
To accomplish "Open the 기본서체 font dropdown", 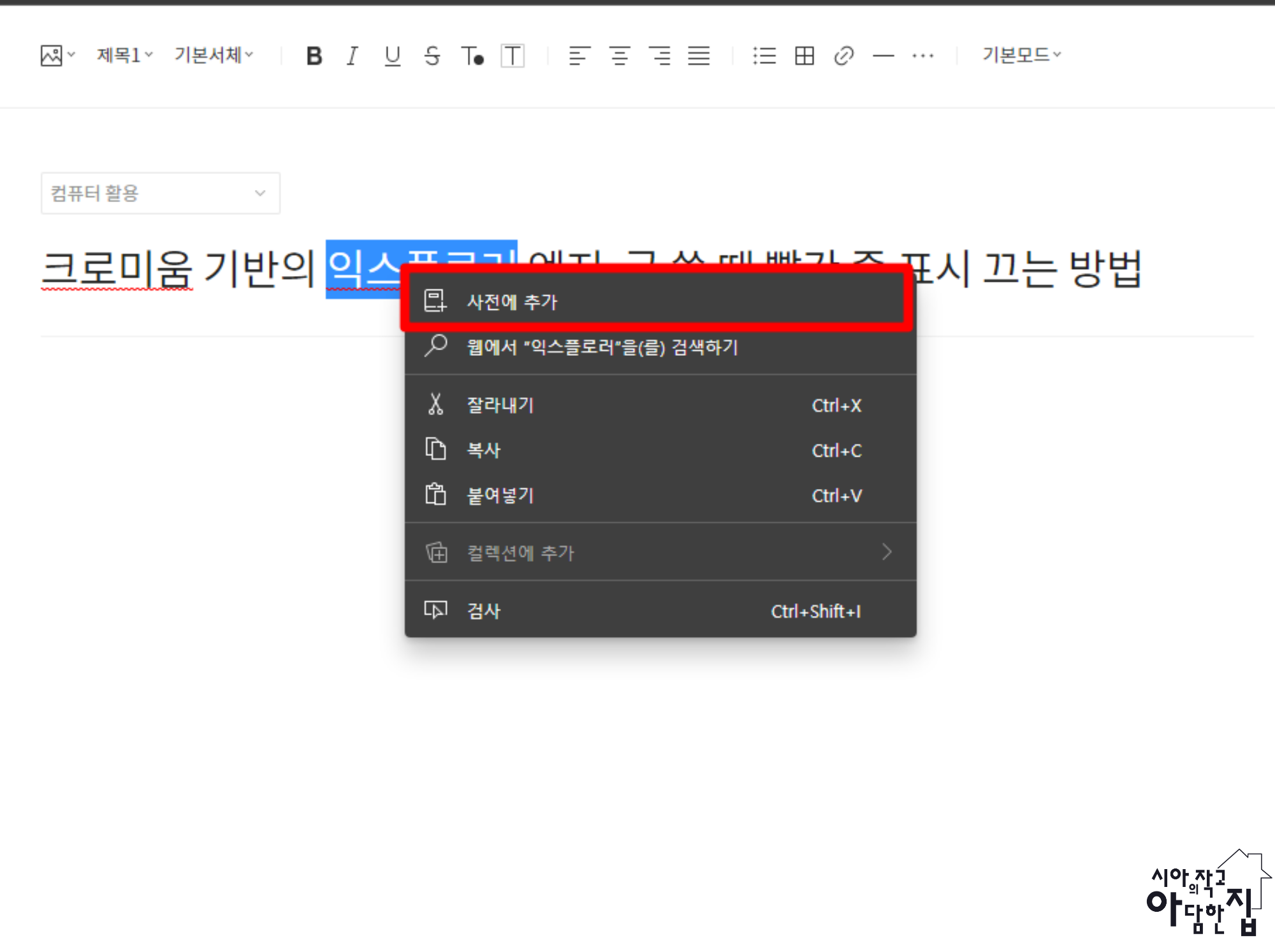I will point(214,55).
